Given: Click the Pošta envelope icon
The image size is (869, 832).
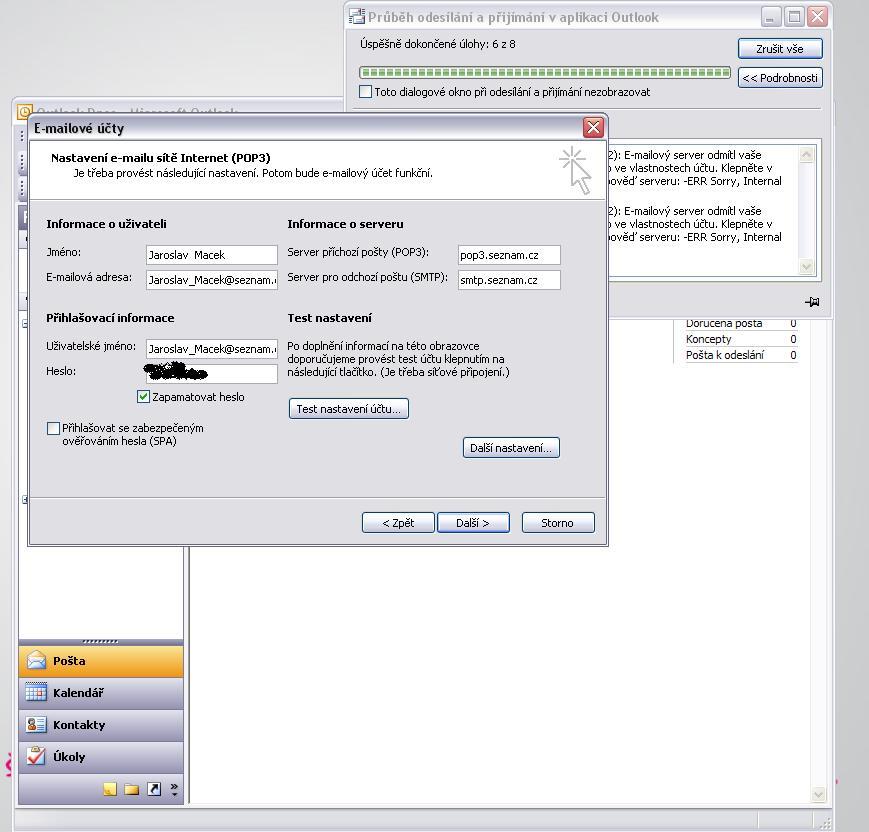Looking at the screenshot, I should pyautogui.click(x=36, y=661).
